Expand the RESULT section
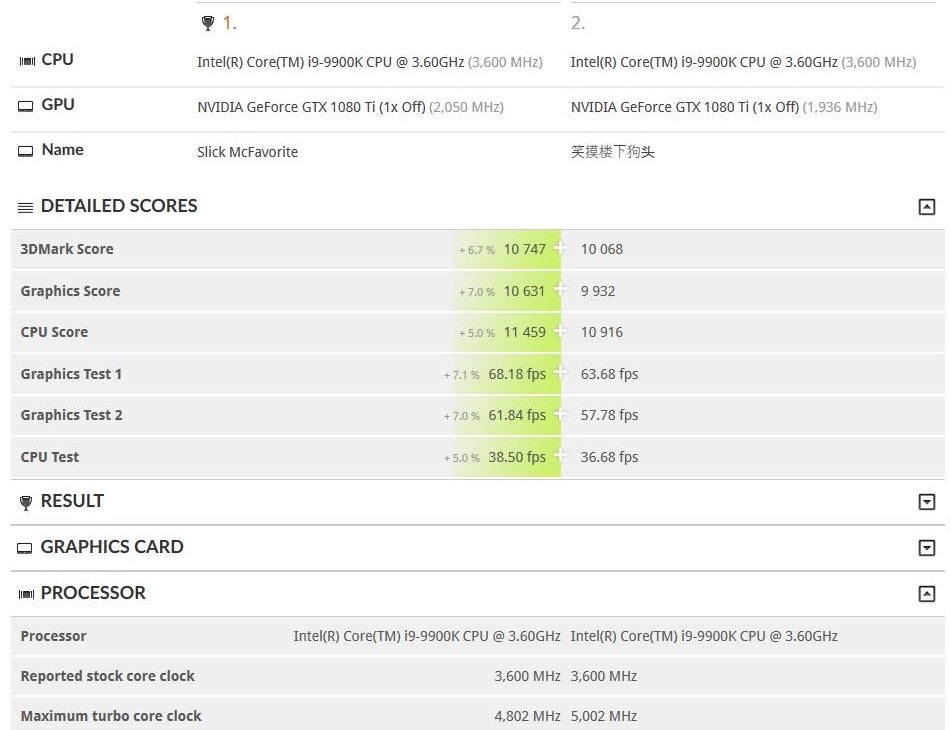Screen dimensions: 951x730 [926, 501]
